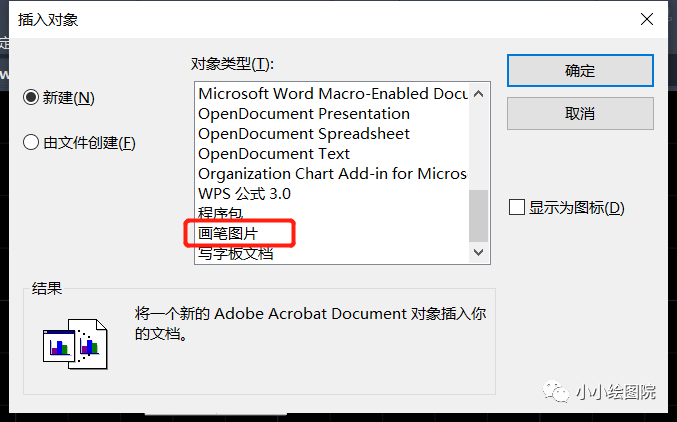This screenshot has height=422, width=677.
Task: Close the 插入对象 dialog
Action: [x=647, y=19]
